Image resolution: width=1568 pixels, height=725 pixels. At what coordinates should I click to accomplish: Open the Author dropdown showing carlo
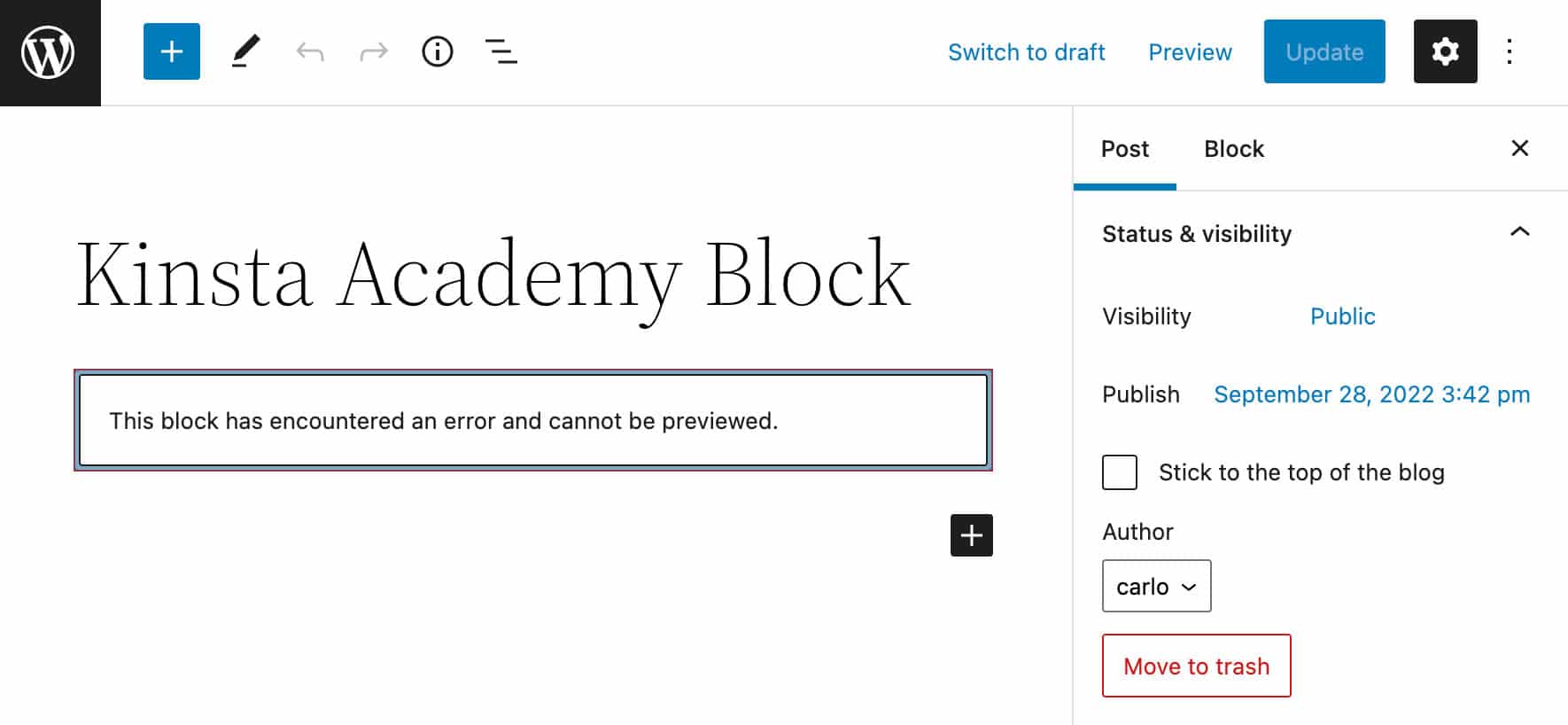[1156, 586]
